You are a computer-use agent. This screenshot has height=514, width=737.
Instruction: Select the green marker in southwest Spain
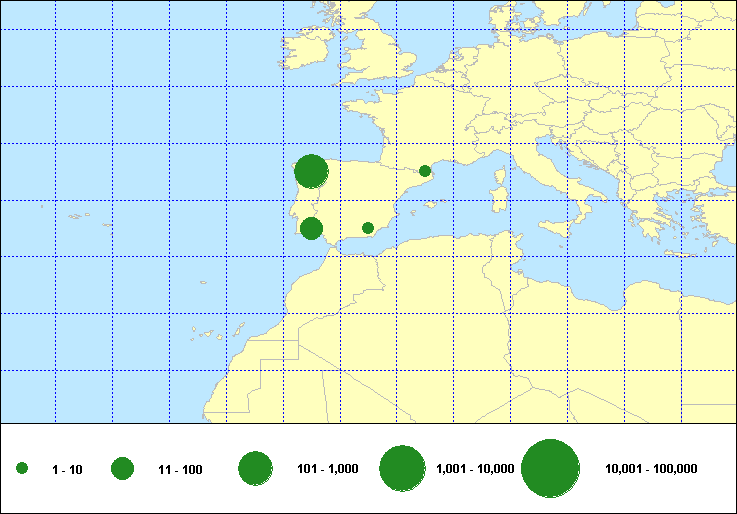pyautogui.click(x=311, y=228)
